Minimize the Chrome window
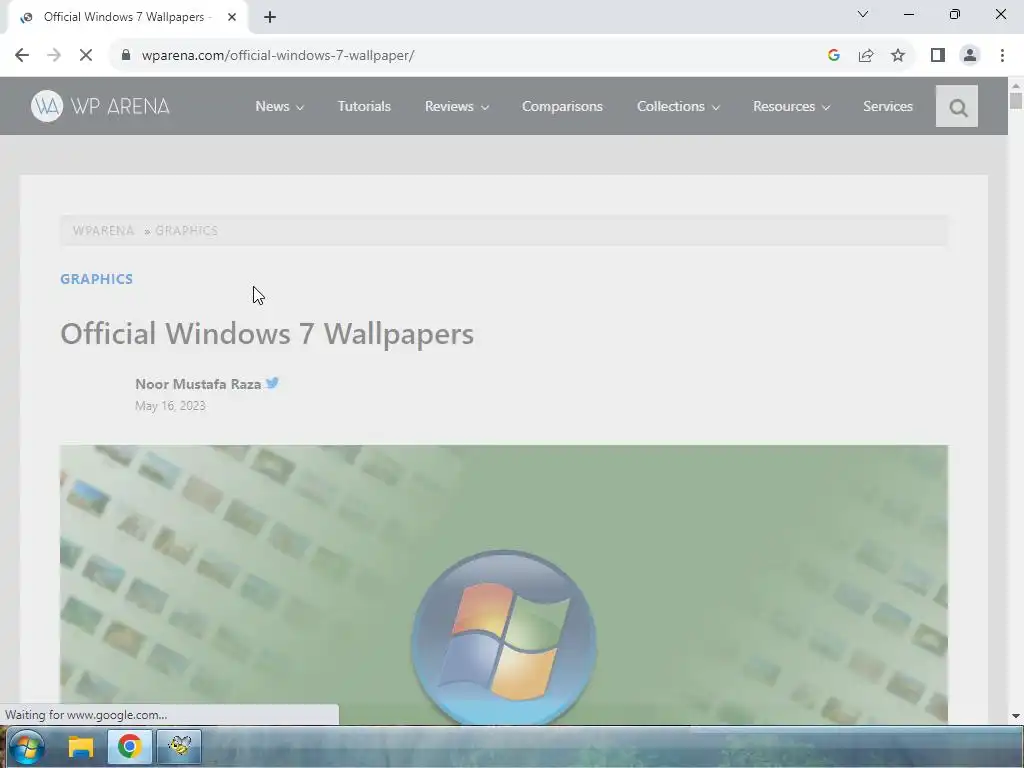Screen dimensions: 1024x768 [908, 14]
